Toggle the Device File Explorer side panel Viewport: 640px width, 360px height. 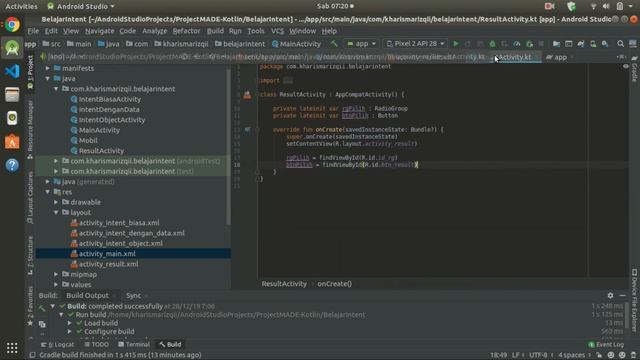point(634,300)
